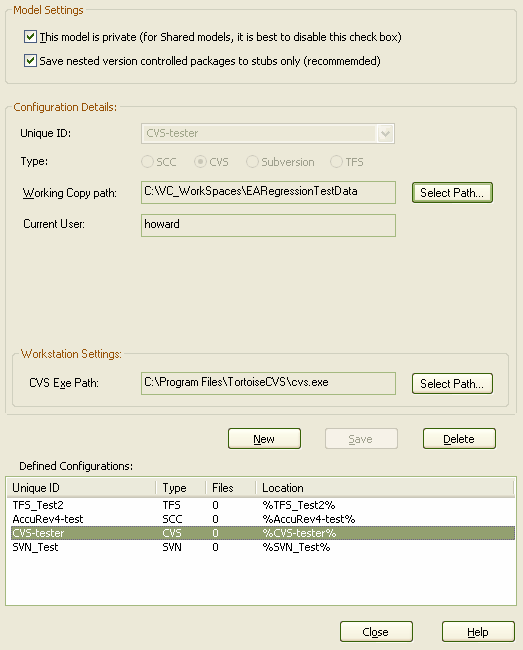This screenshot has height=650, width=523.
Task: Select the TFS_Test2 configuration row
Action: (263, 505)
